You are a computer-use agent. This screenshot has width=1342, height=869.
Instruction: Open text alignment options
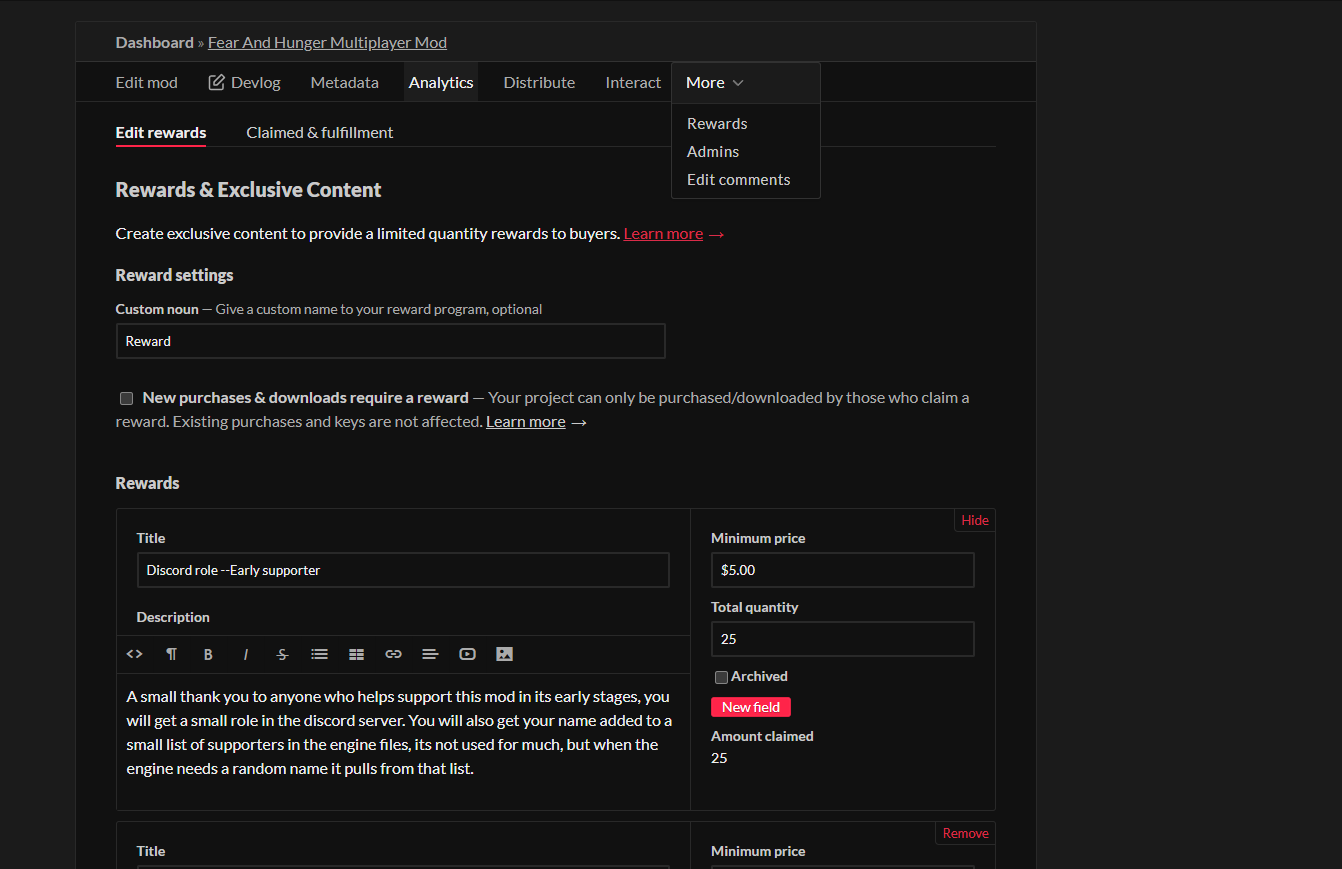(430, 654)
